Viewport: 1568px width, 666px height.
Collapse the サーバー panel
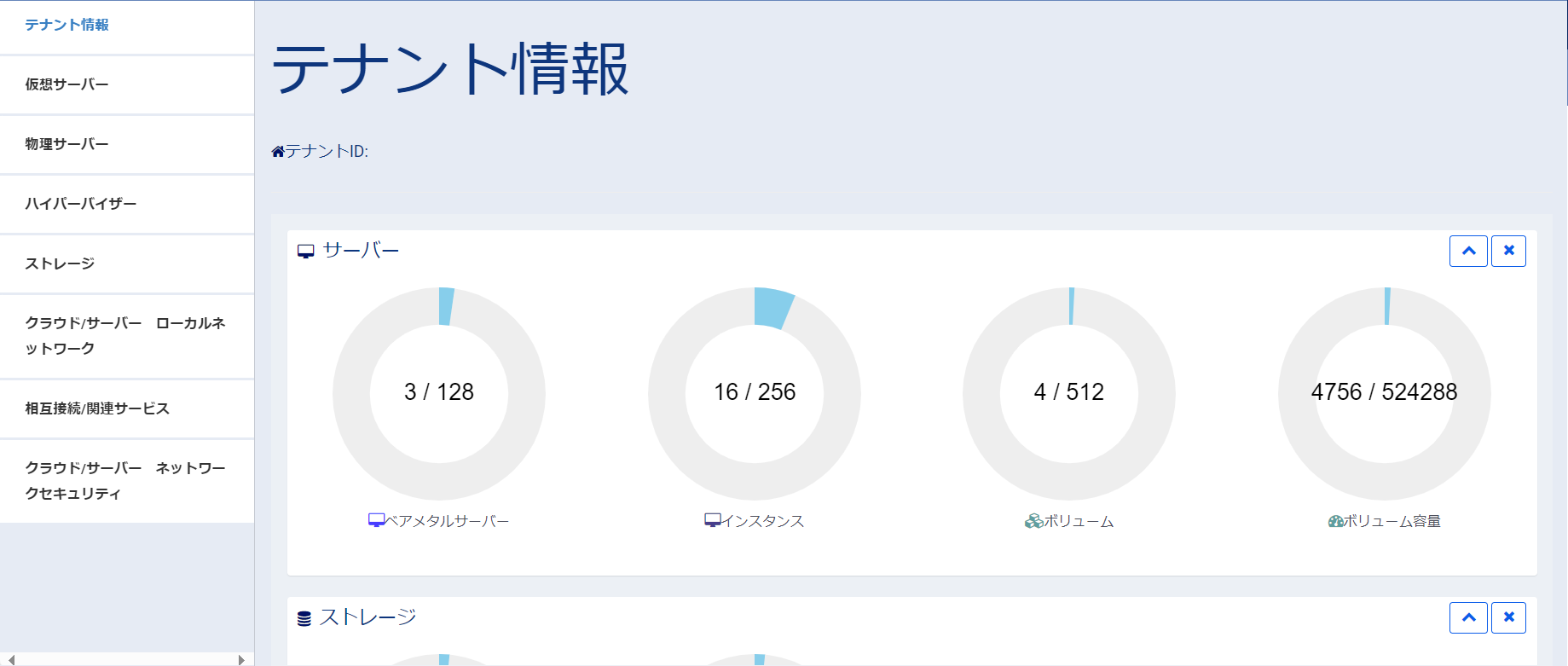tap(1468, 251)
